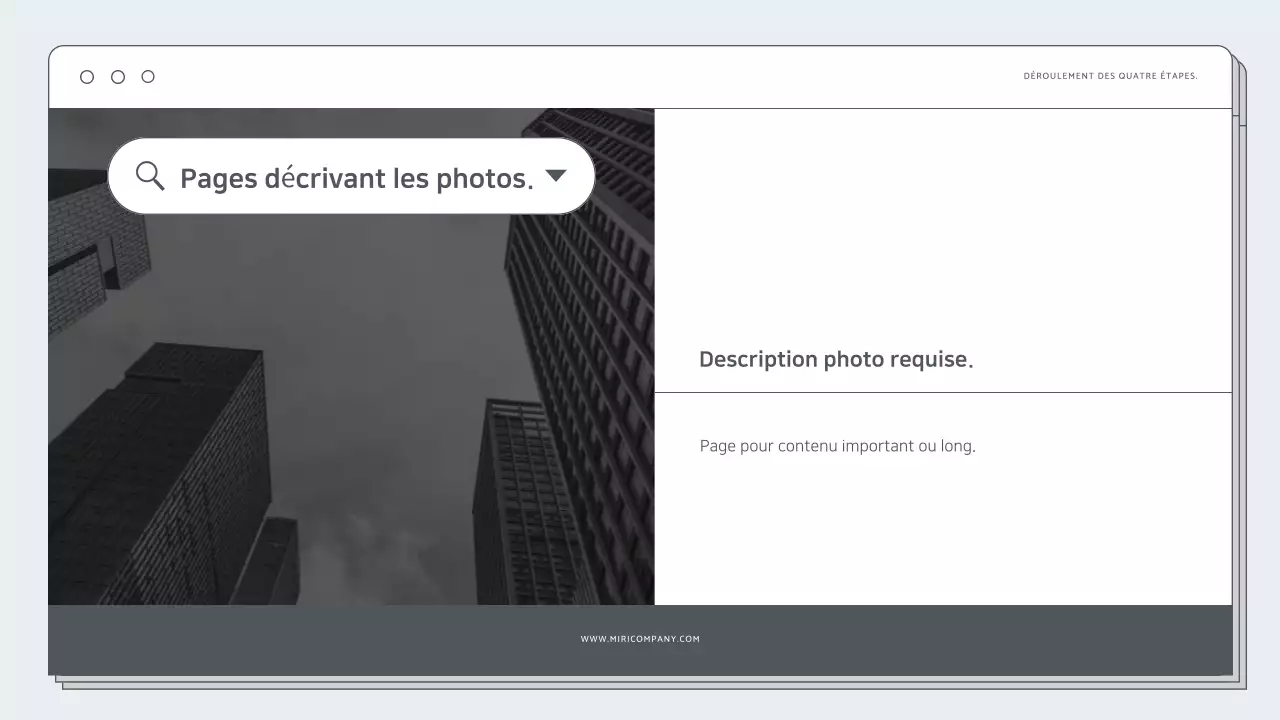Select the skyscraper photo thumbnail
Screen dimensions: 1280x720
coord(350,400)
